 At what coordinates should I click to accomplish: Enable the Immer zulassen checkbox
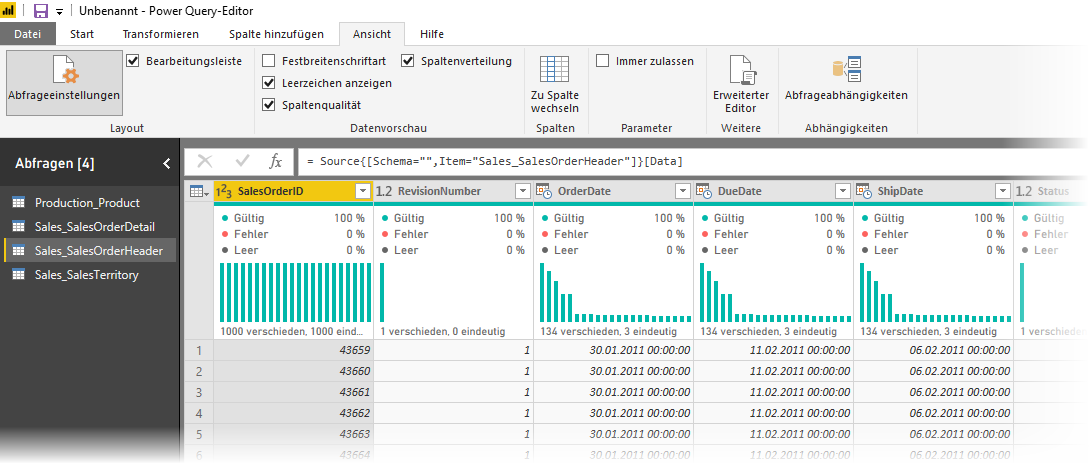pyautogui.click(x=602, y=61)
